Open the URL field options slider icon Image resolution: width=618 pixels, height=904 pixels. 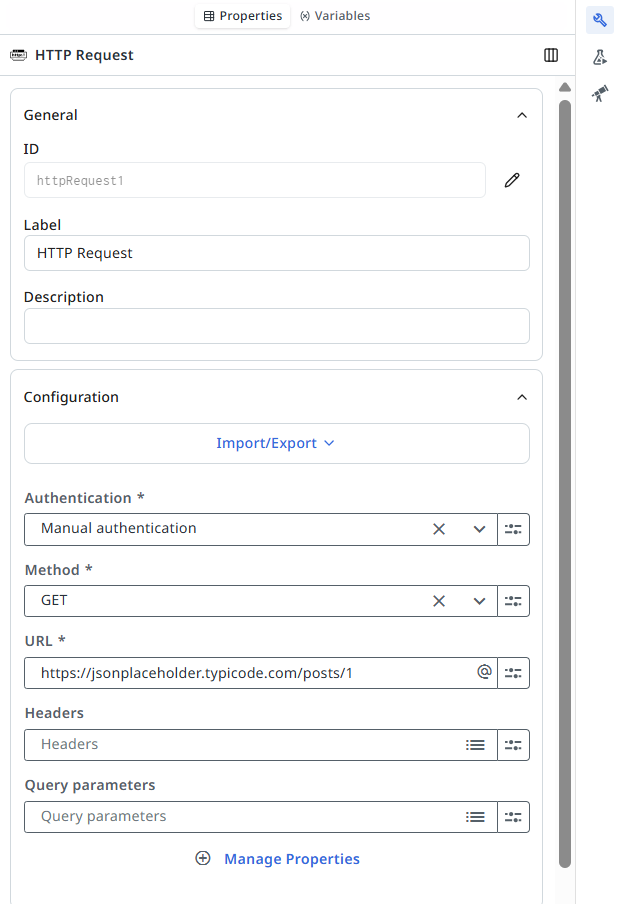[513, 673]
